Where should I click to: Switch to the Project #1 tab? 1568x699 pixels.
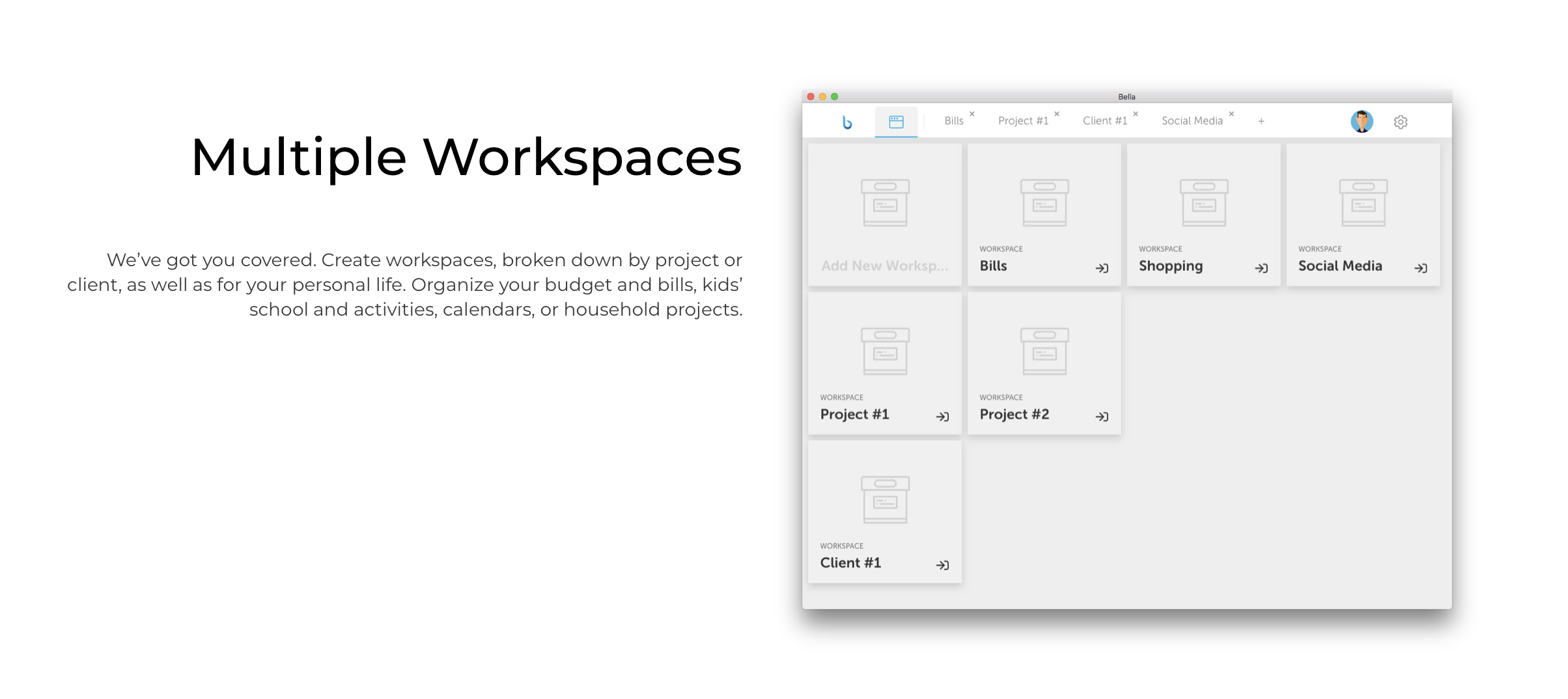pyautogui.click(x=1023, y=120)
